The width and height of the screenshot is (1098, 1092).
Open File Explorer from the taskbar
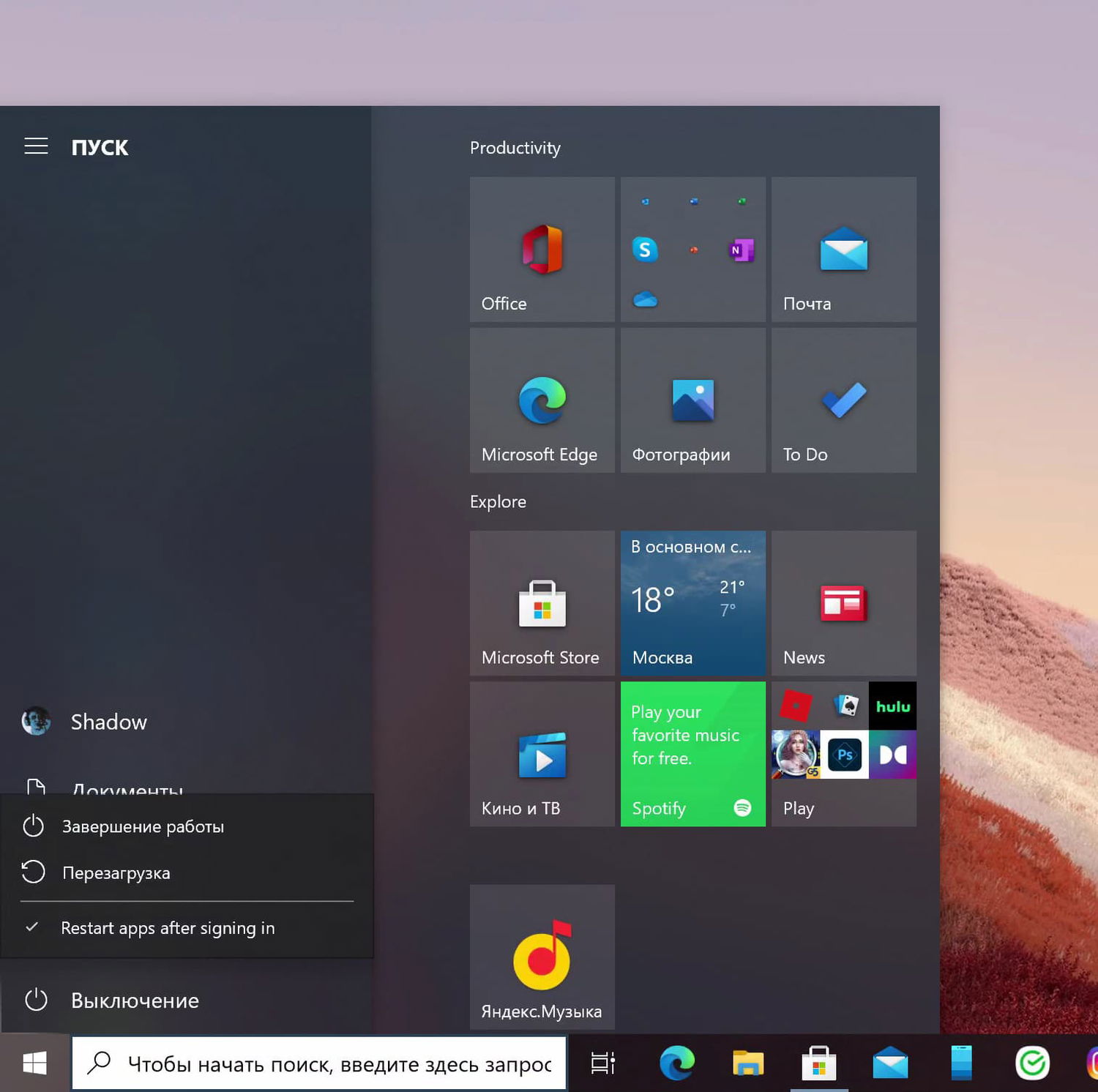(748, 1063)
